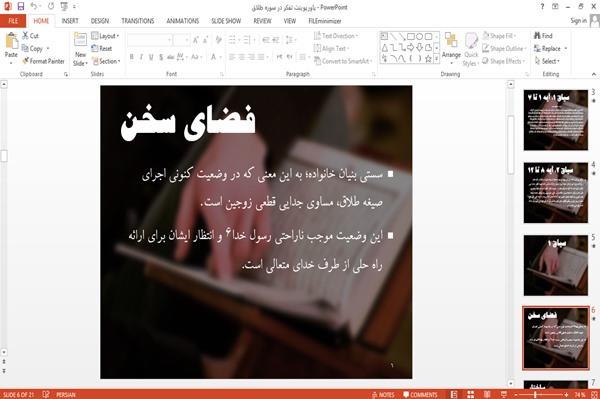Switch to Reading View icon
The height and width of the screenshot is (399, 600).
tap(487, 394)
